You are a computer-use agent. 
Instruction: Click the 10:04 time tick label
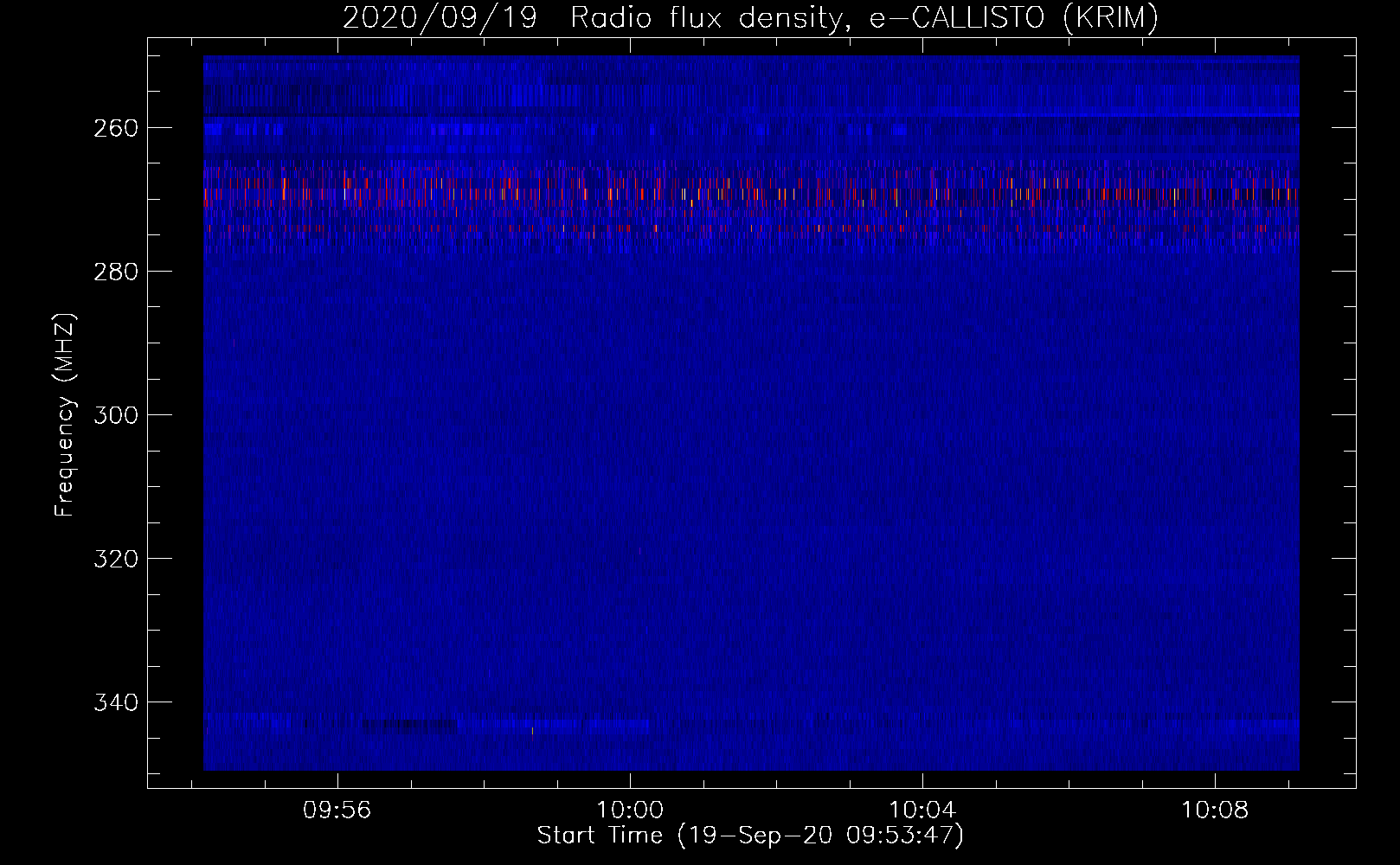coord(922,811)
